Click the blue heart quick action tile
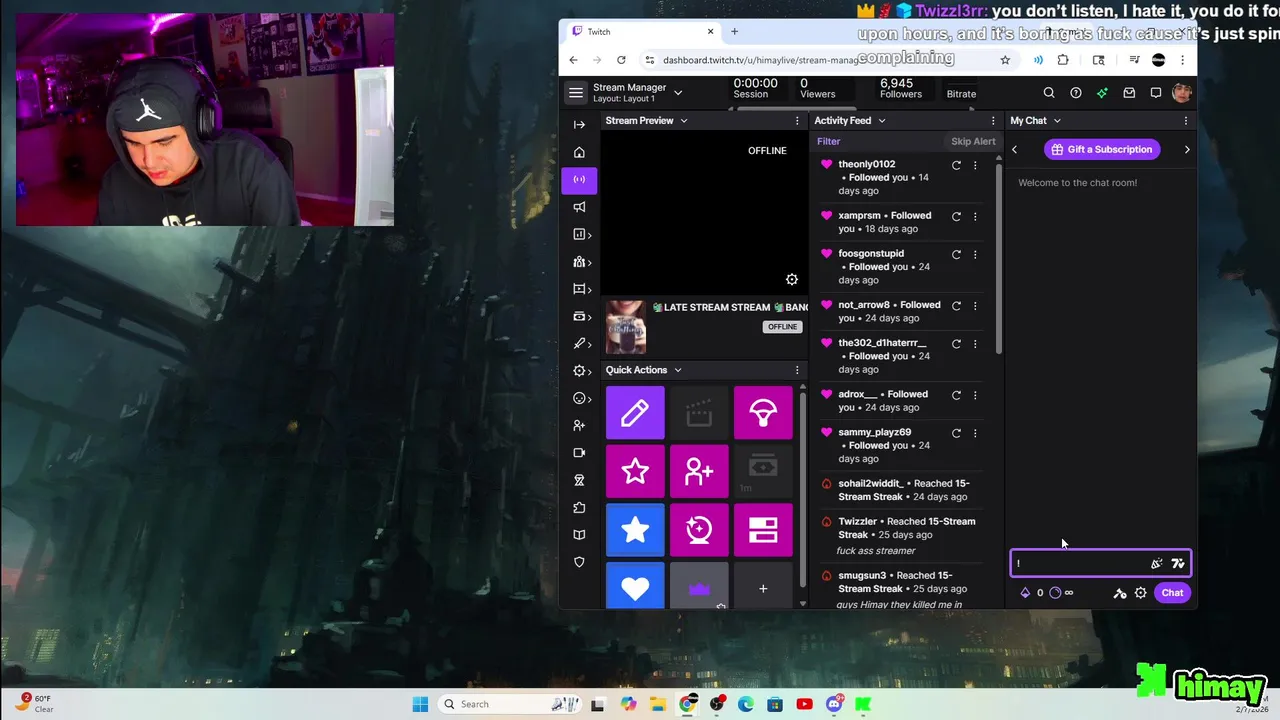Image resolution: width=1280 pixels, height=720 pixels. click(x=635, y=586)
